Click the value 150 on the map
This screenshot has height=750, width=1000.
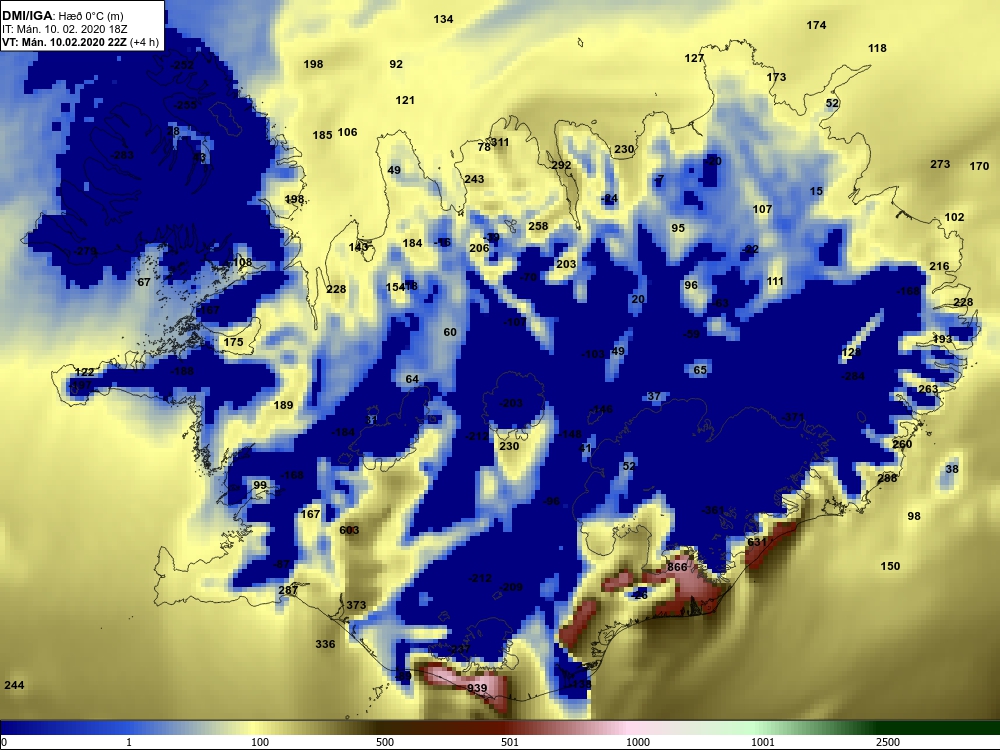(x=890, y=566)
